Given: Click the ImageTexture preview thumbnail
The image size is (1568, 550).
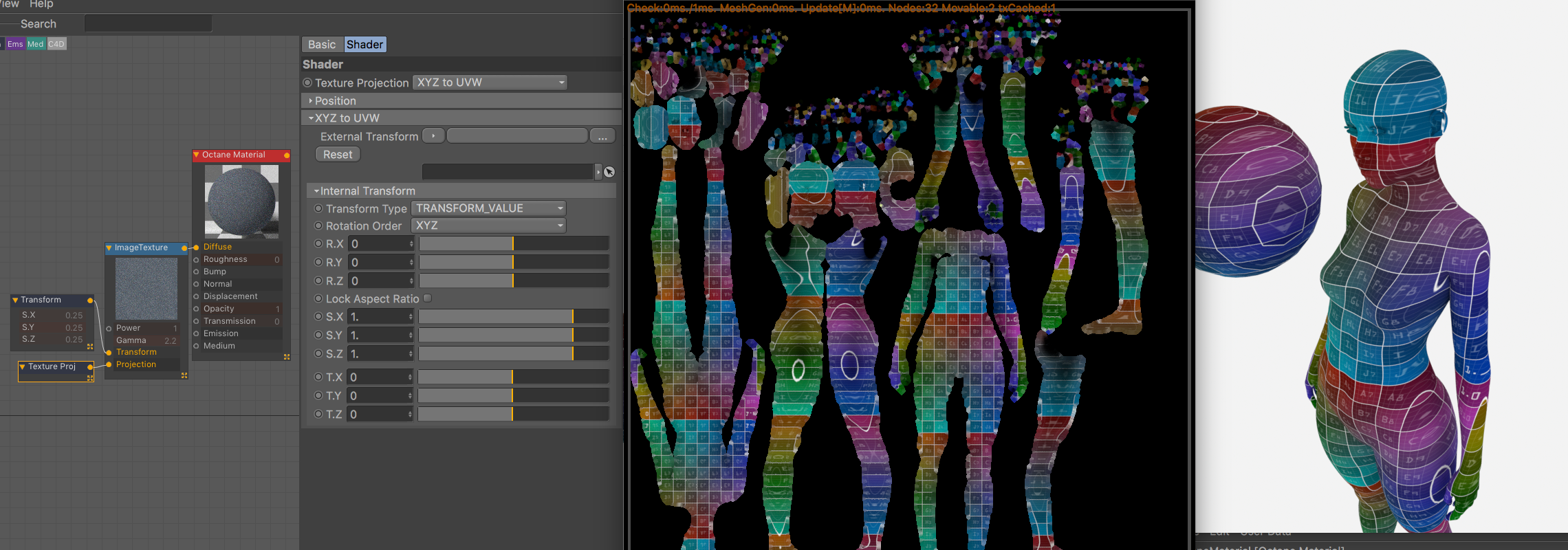Looking at the screenshot, I should tap(146, 289).
